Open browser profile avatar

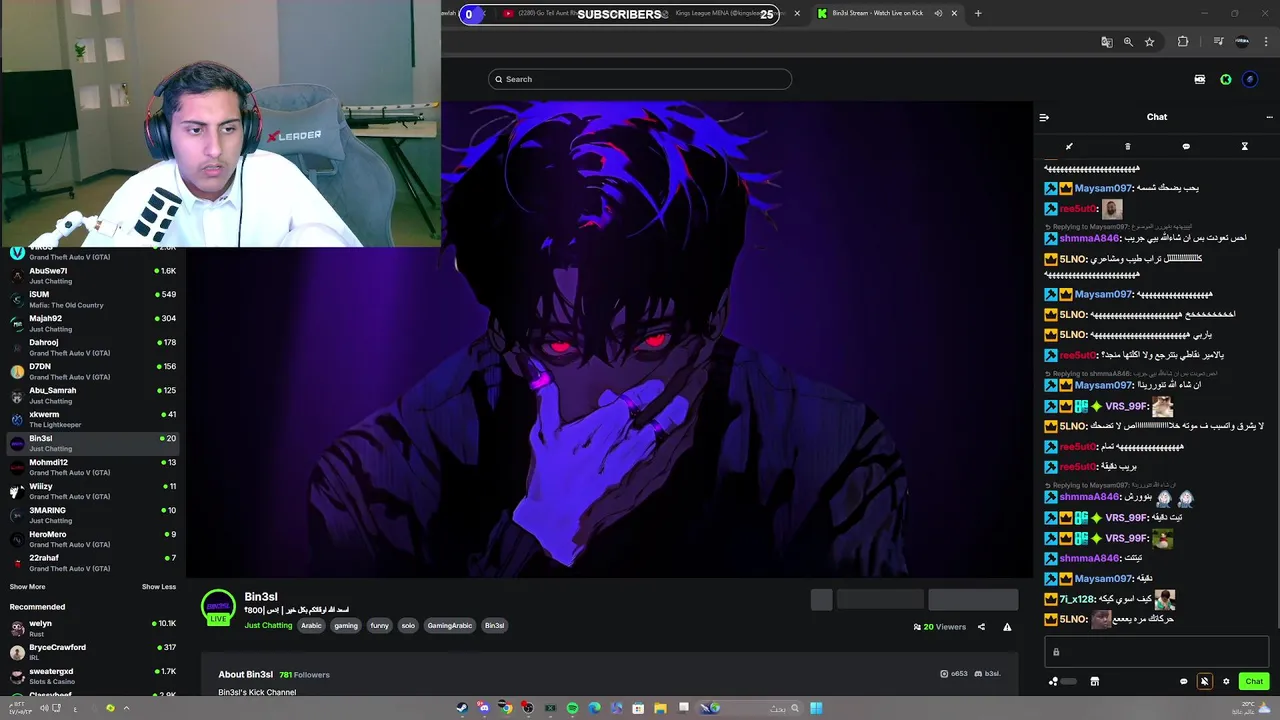[x=1242, y=42]
